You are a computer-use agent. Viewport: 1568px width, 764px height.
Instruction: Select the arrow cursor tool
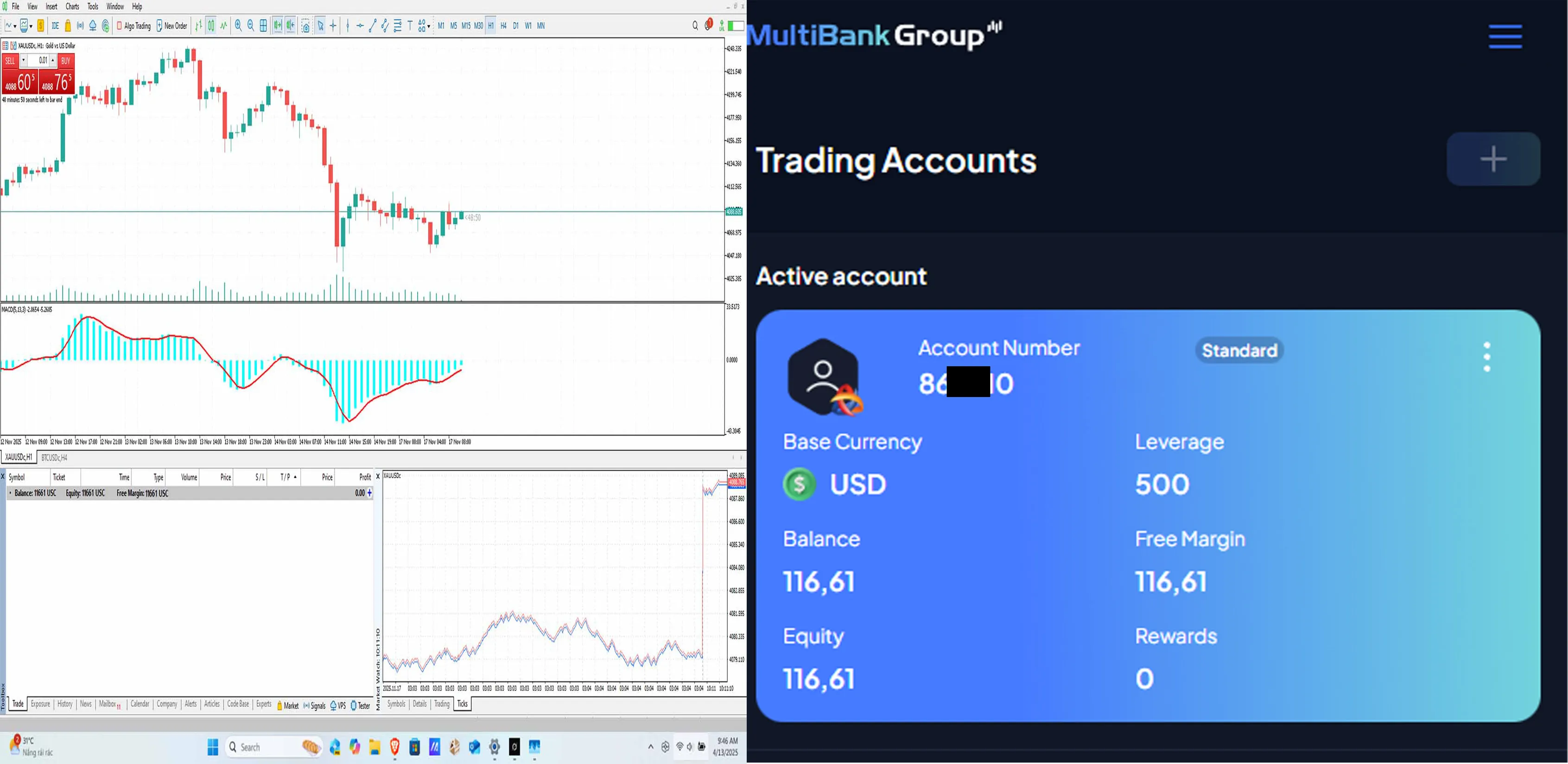tap(320, 25)
